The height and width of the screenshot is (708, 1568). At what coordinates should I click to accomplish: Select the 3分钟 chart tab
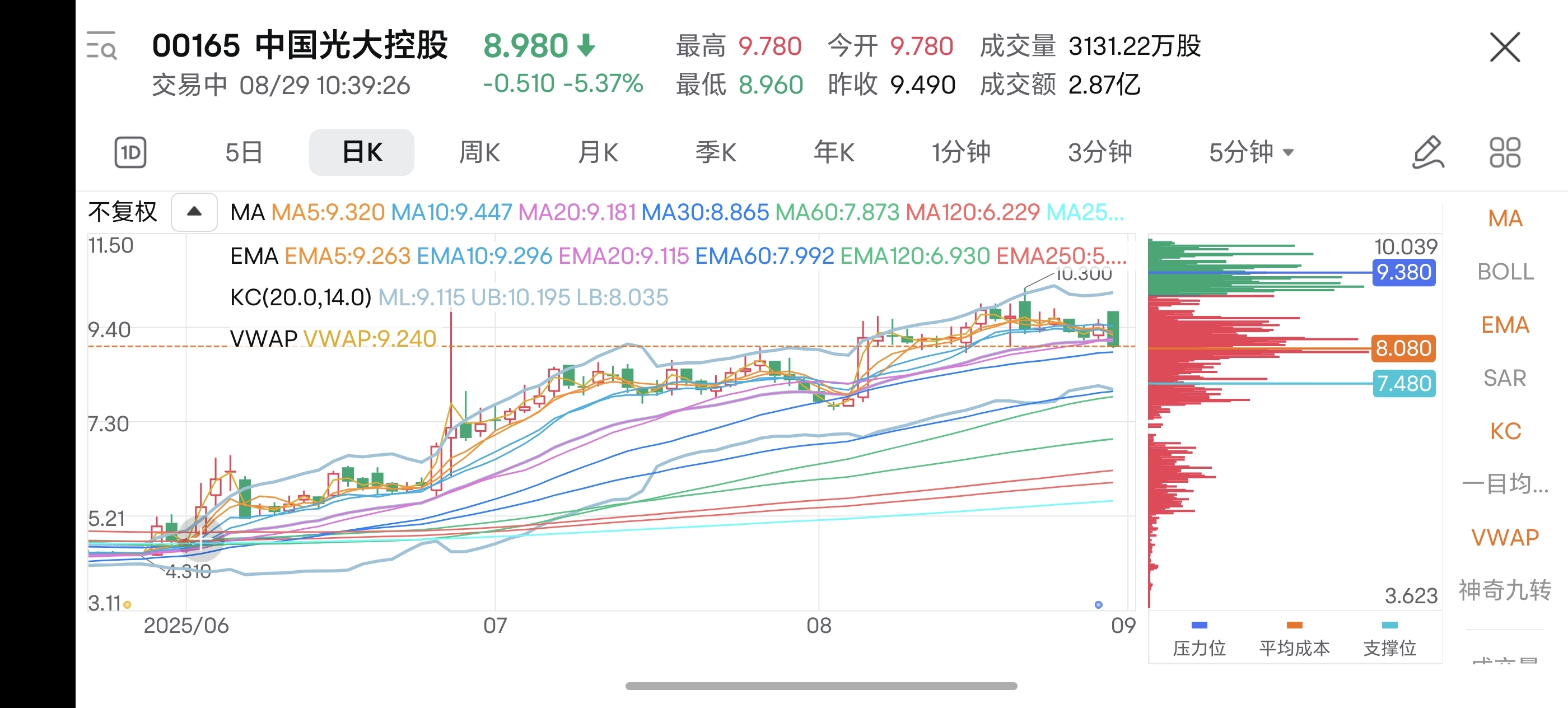click(1099, 152)
